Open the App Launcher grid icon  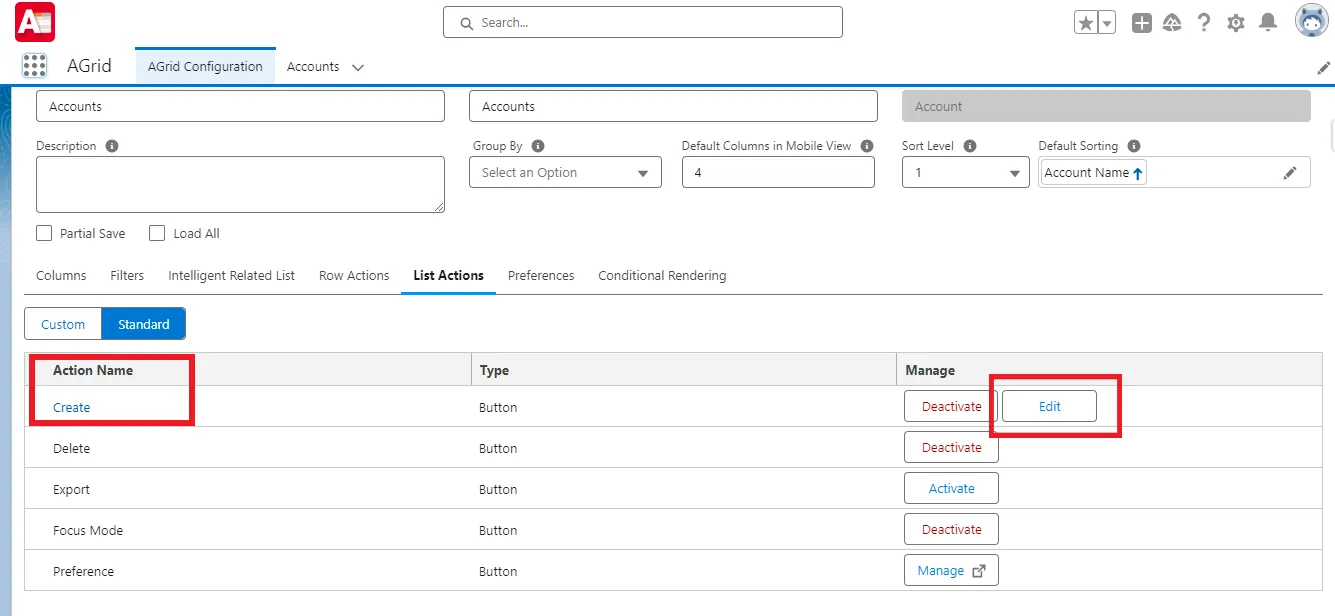point(34,65)
